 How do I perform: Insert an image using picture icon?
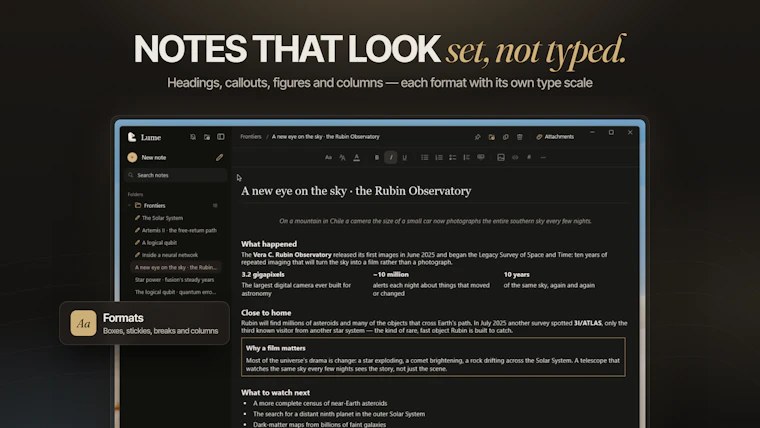click(x=501, y=157)
